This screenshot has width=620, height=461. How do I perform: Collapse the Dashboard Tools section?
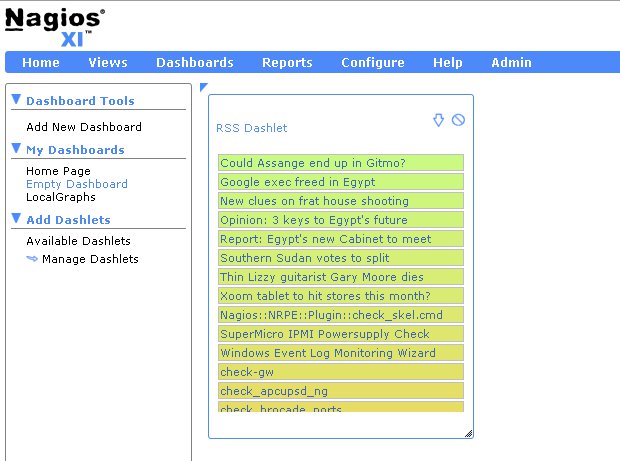pos(16,99)
